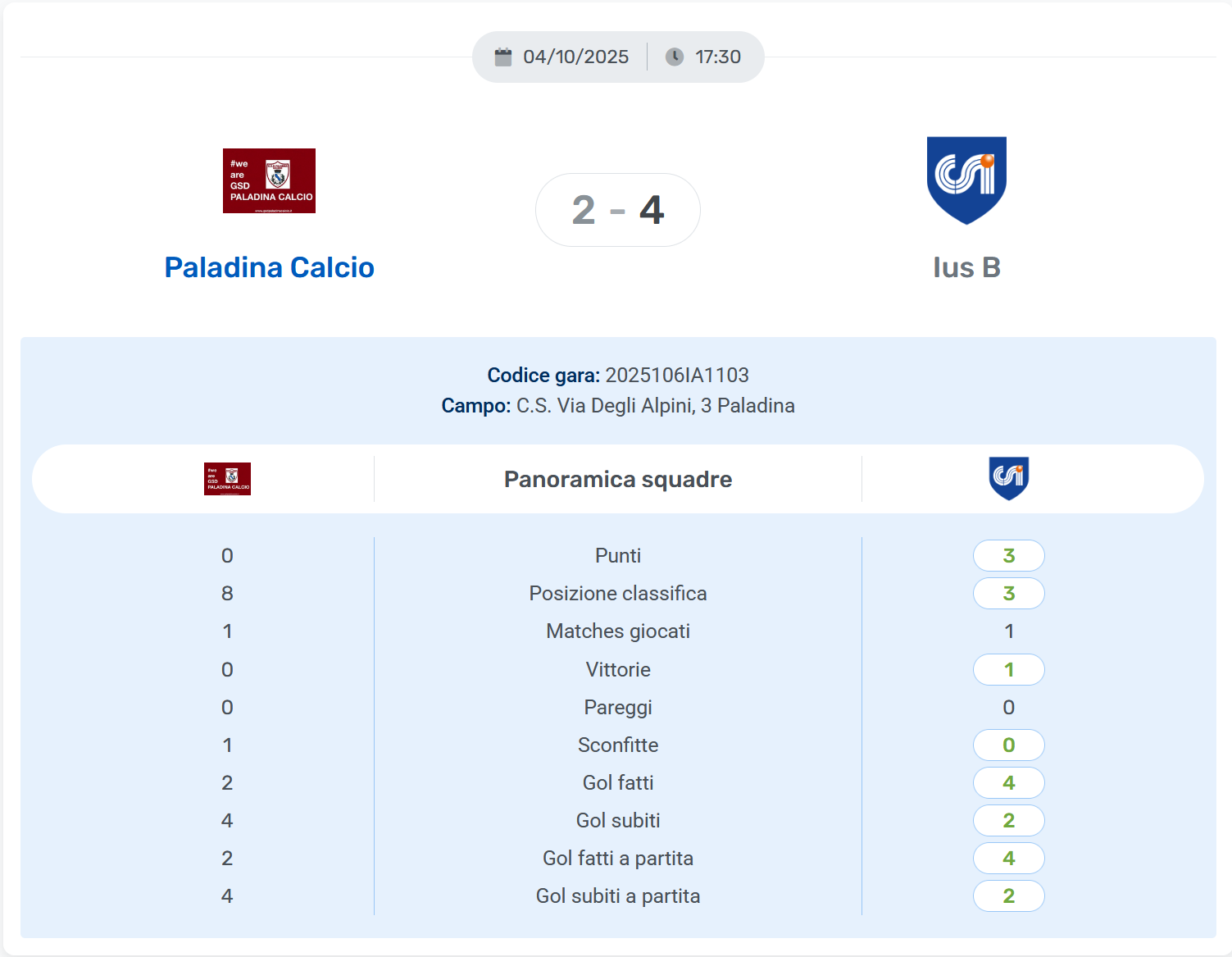
Task: Click the Ius B Vittorie badge
Action: coord(1008,669)
